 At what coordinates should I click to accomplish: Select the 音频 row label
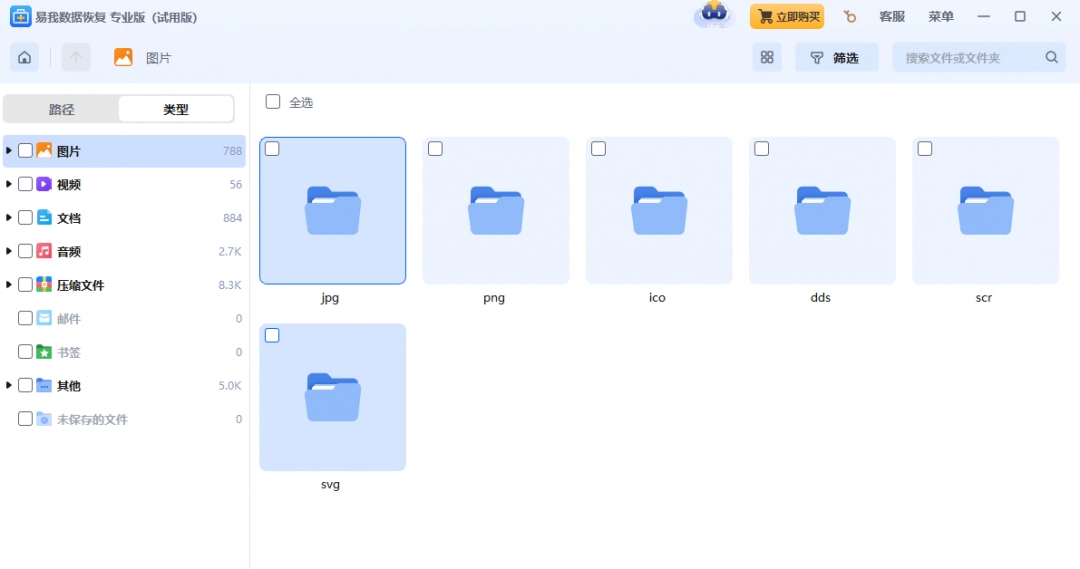coord(69,251)
